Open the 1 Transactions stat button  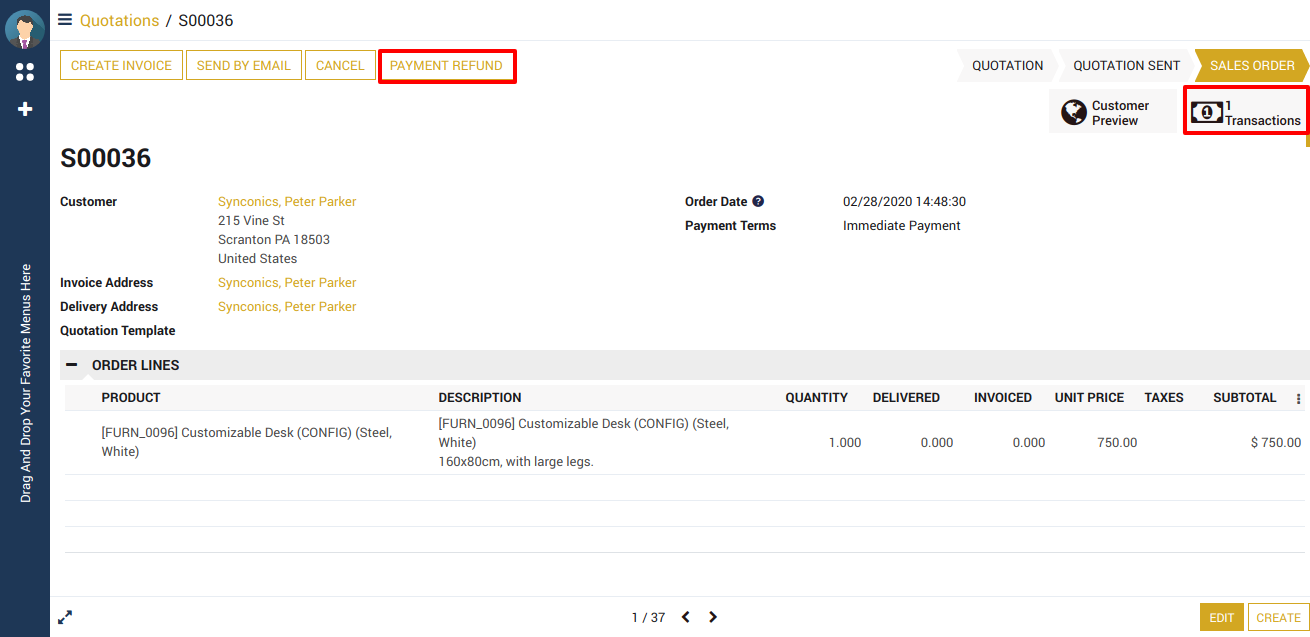(x=1246, y=112)
